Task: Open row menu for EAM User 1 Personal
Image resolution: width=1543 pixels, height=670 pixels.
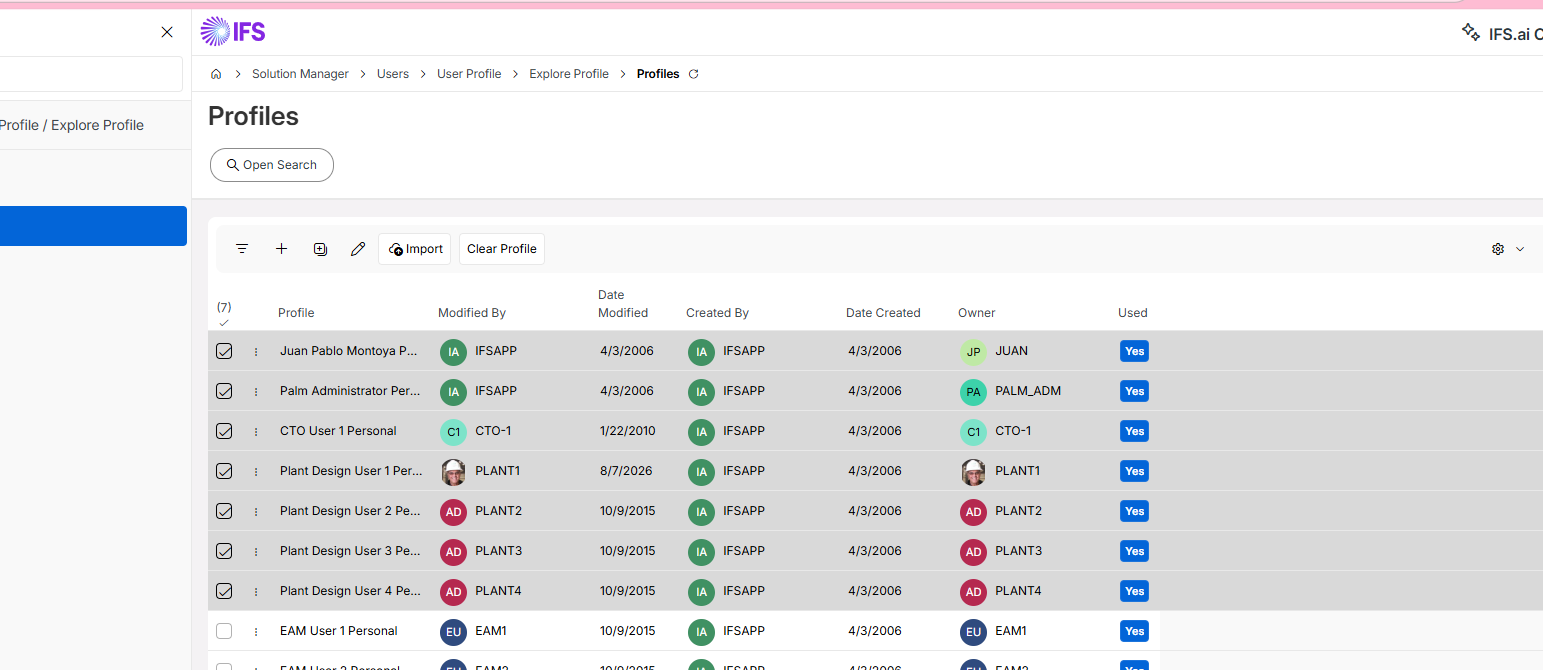Action: click(256, 631)
